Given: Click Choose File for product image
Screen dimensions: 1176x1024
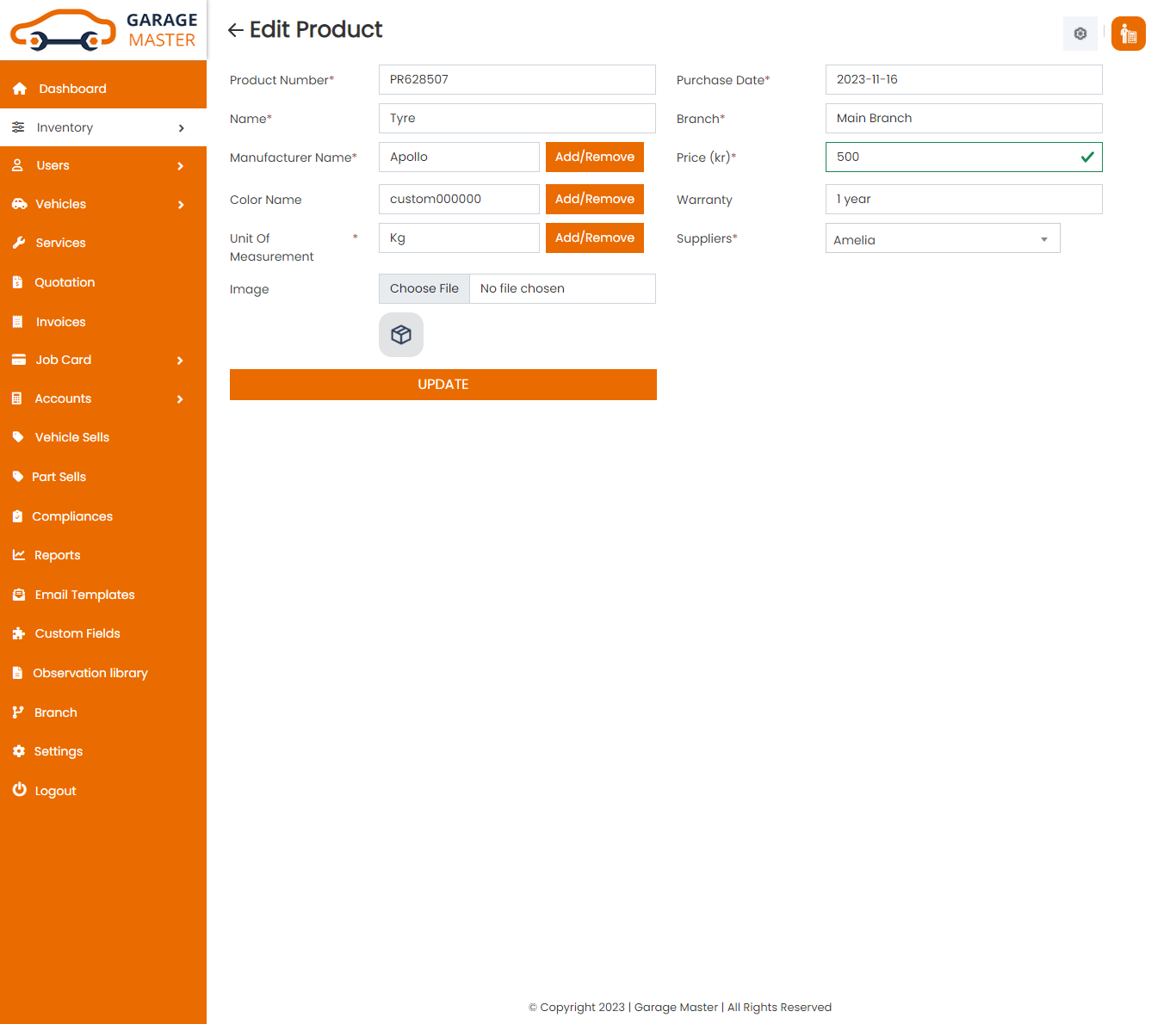Looking at the screenshot, I should (x=424, y=289).
